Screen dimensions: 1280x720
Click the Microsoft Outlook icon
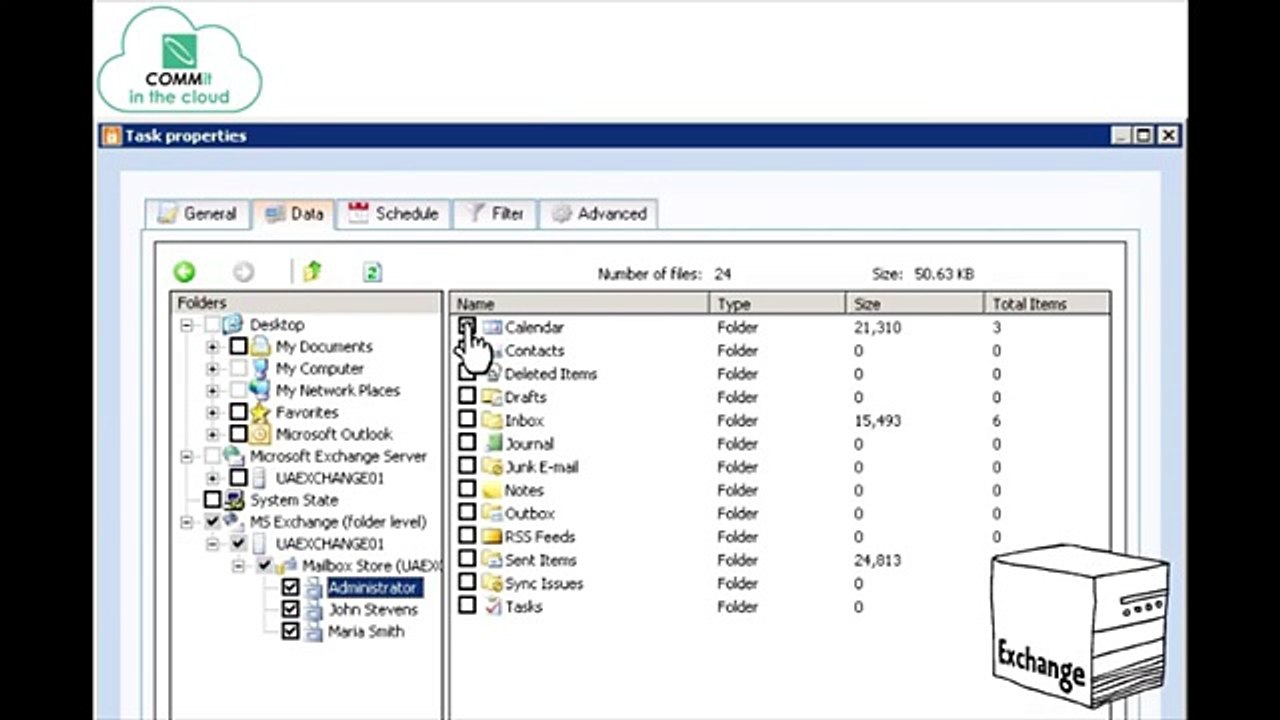260,434
